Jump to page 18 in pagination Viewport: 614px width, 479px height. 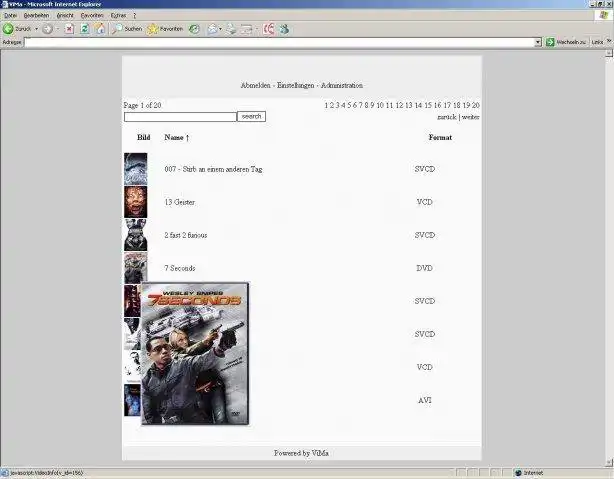[457, 105]
